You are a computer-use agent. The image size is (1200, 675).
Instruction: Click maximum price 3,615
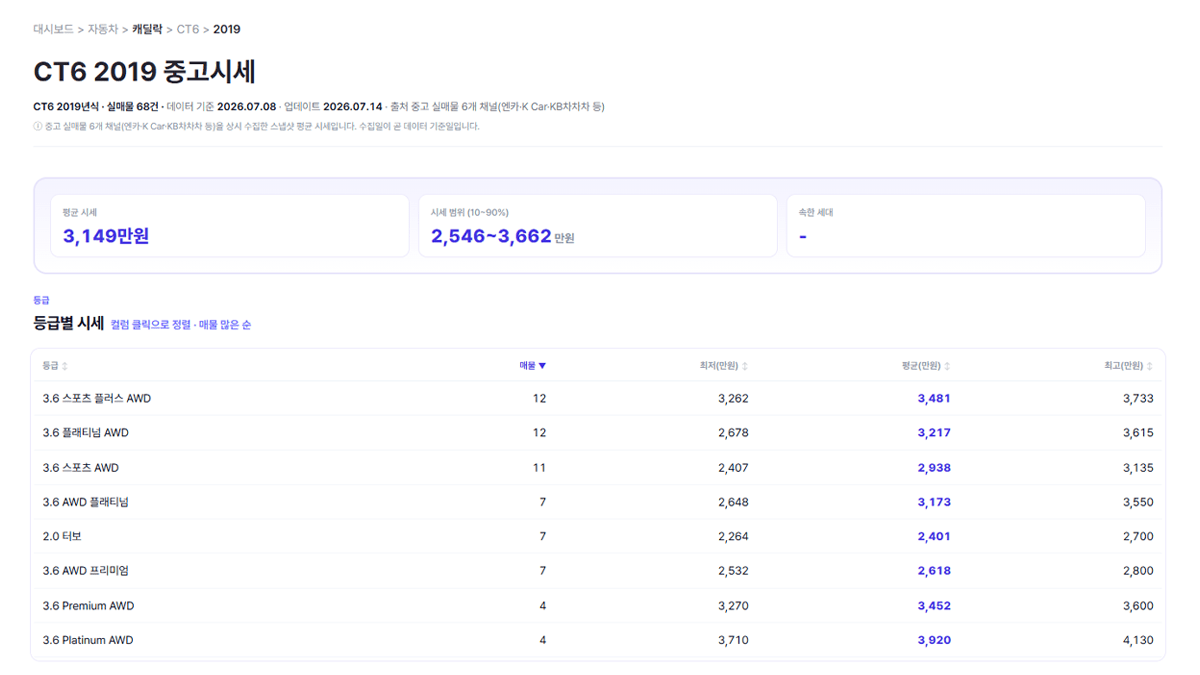click(1138, 433)
